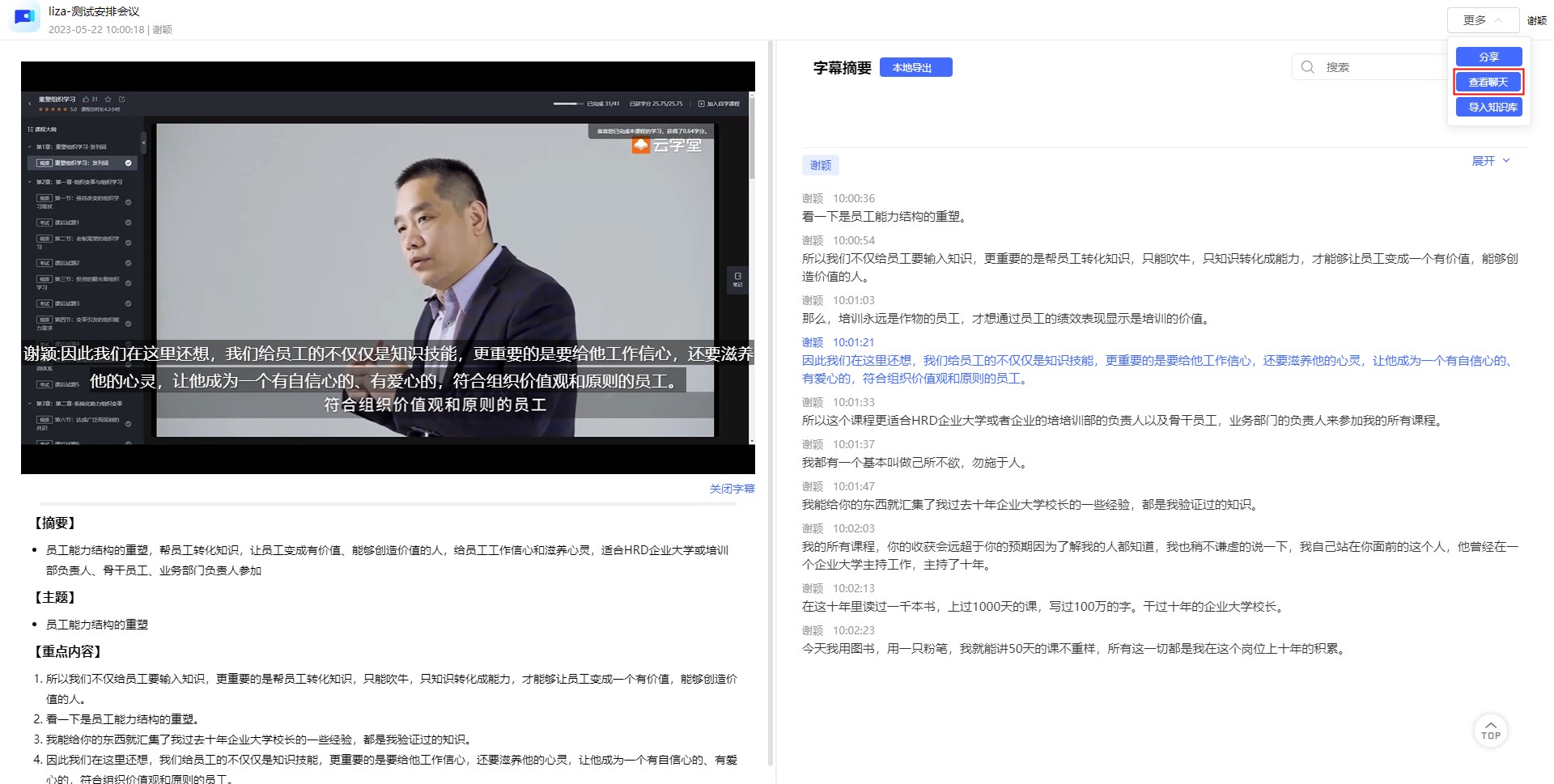The width and height of the screenshot is (1554, 784).
Task: Click the 搜索 subtitle search field
Action: point(1380,67)
